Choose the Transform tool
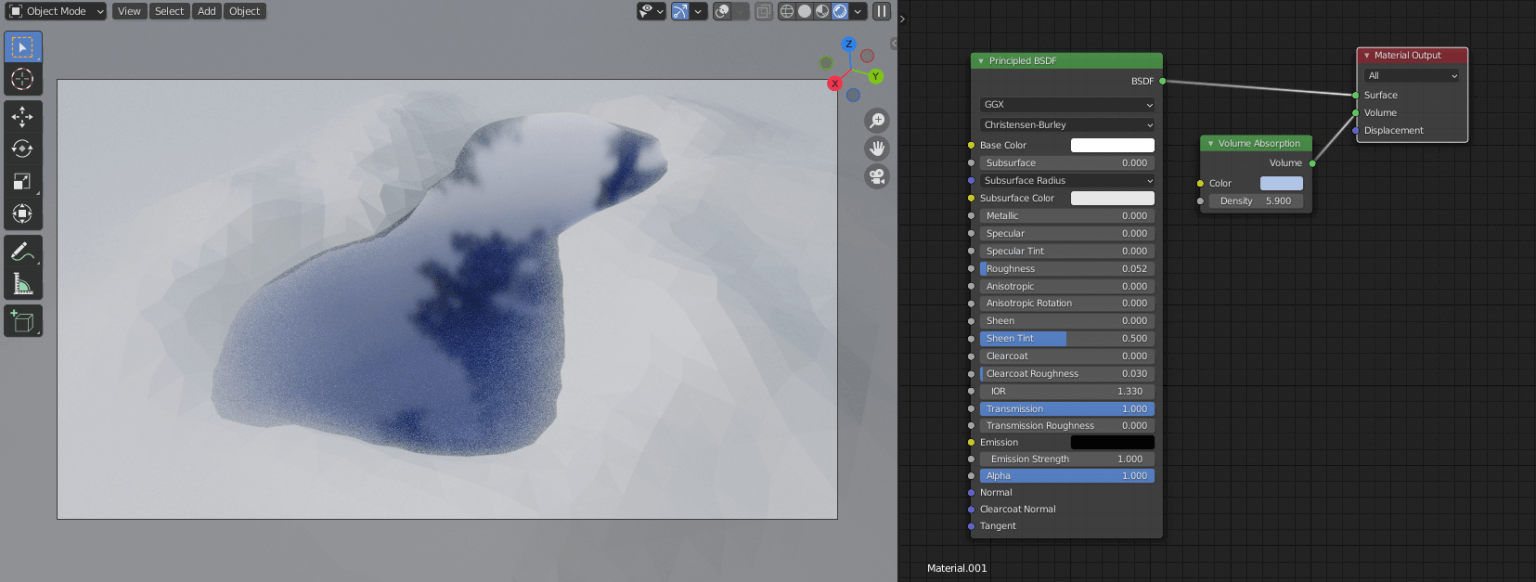 22,213
